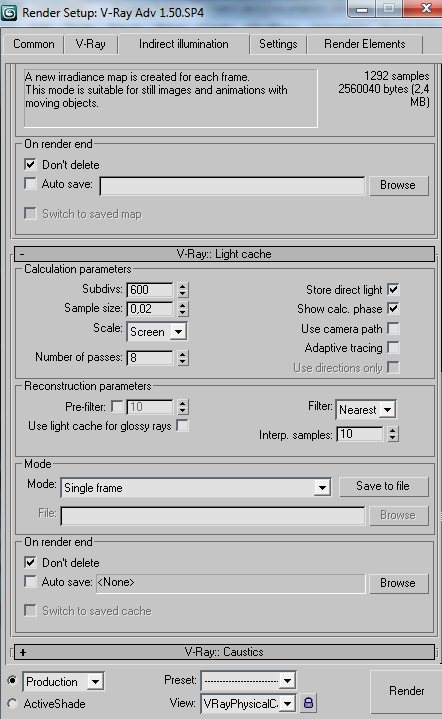
Task: Click the Render button
Action: [406, 691]
